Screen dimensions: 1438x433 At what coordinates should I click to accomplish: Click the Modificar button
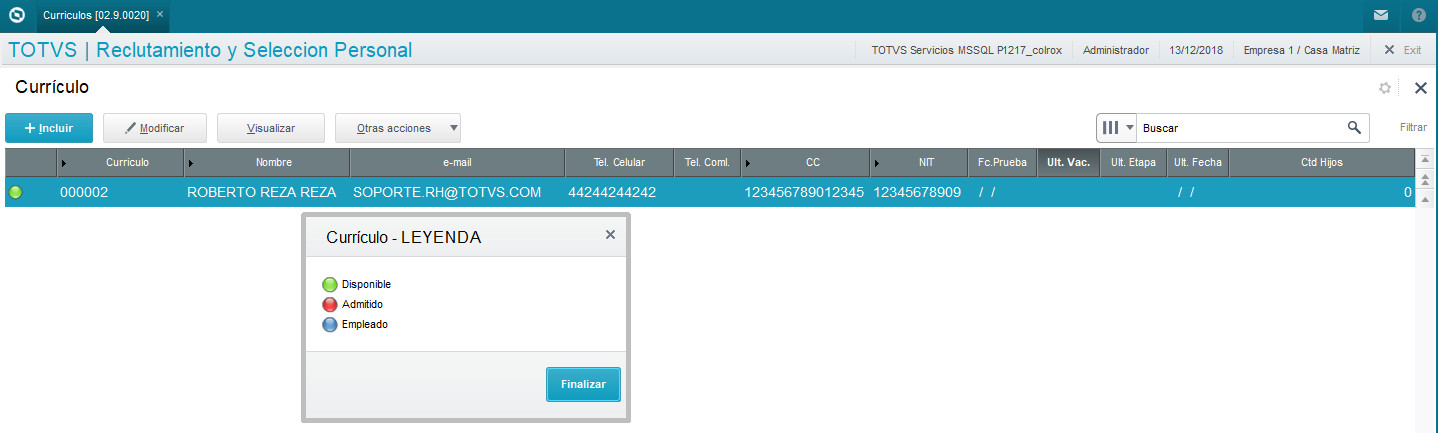tap(157, 128)
